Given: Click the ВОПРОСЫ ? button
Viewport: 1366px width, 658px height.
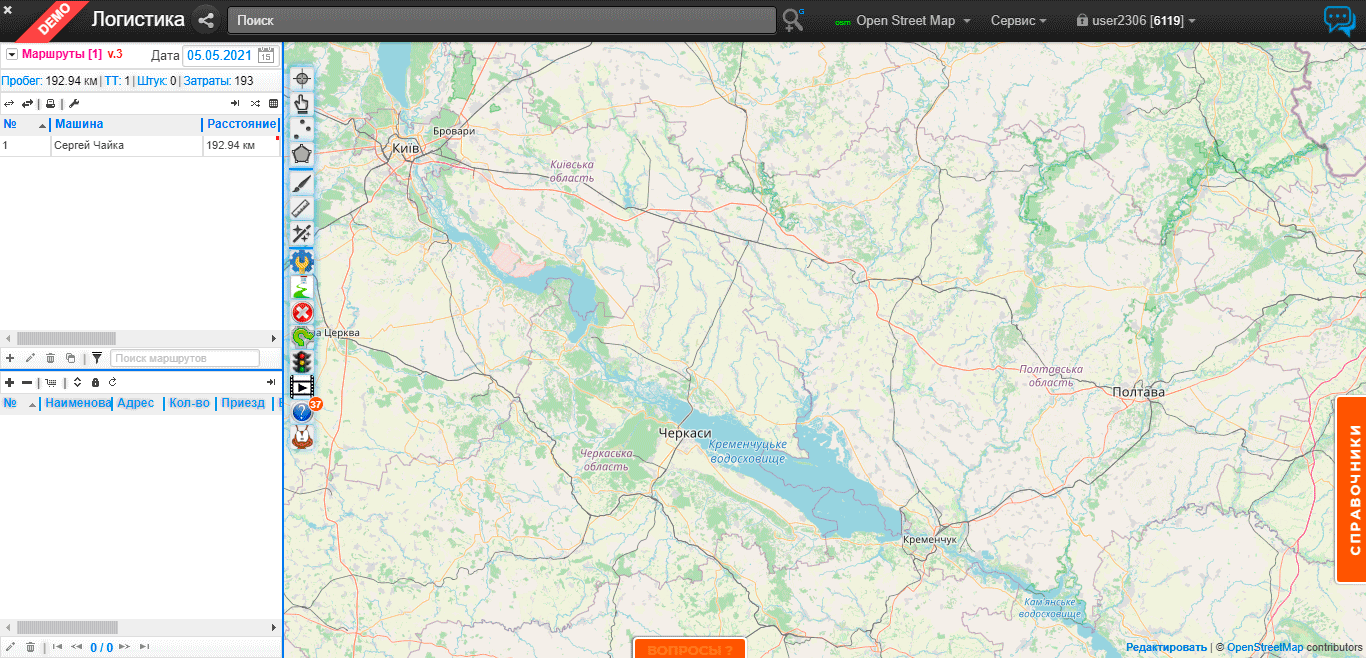Looking at the screenshot, I should (x=689, y=649).
